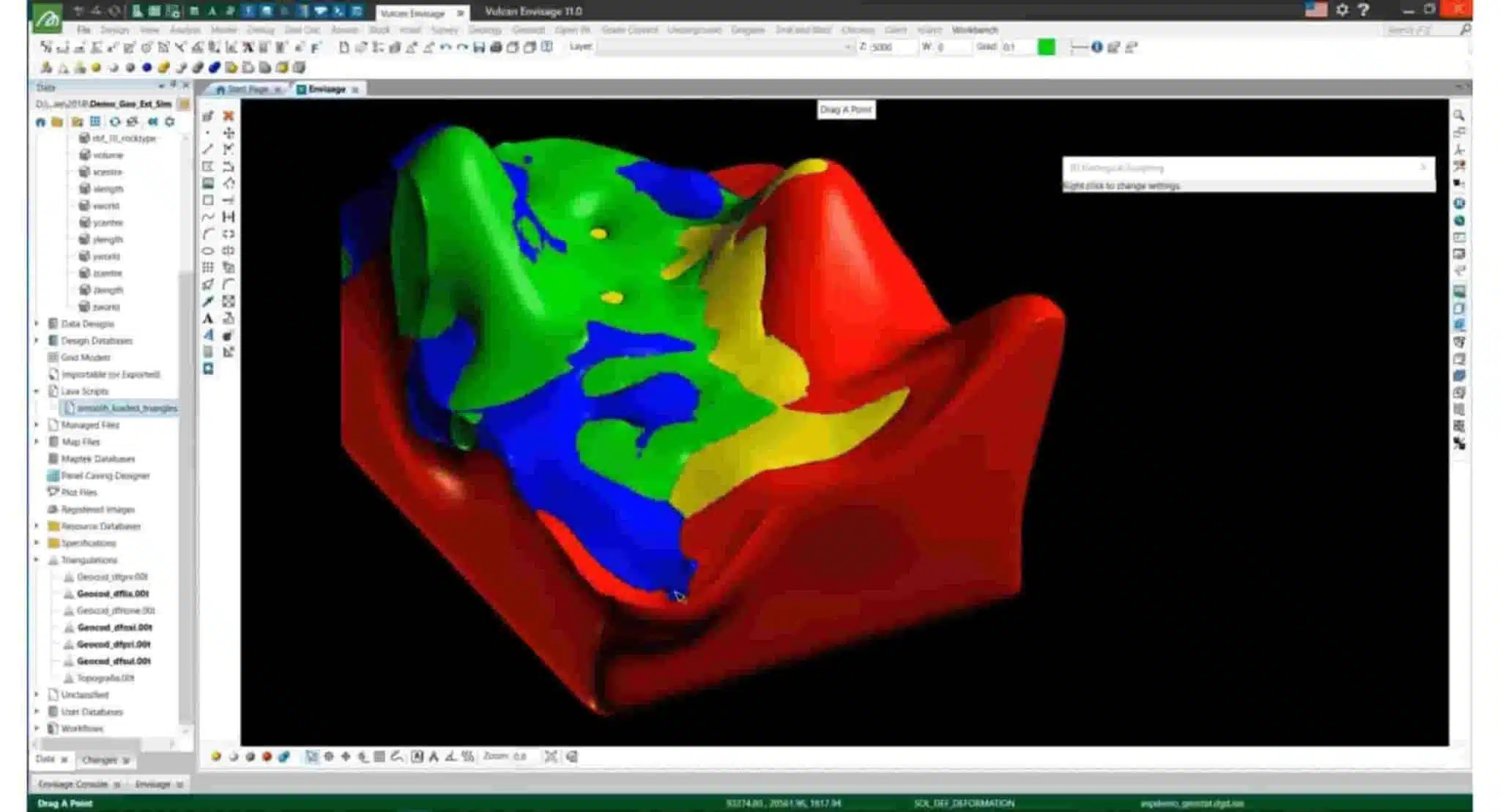1500x812 pixels.
Task: Click the refresh icon in Data panel toolbar
Action: pos(115,122)
